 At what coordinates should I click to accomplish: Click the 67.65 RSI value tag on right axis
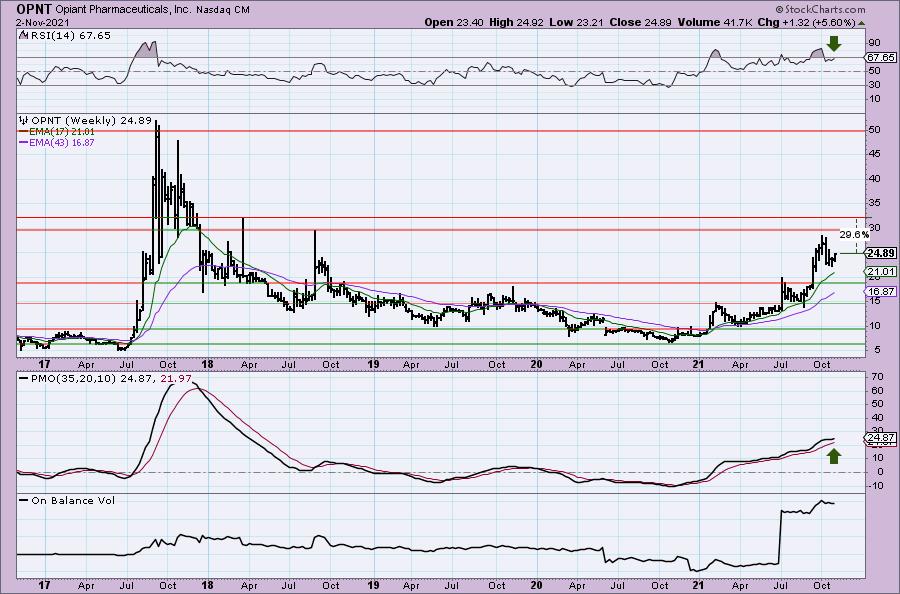tap(880, 58)
